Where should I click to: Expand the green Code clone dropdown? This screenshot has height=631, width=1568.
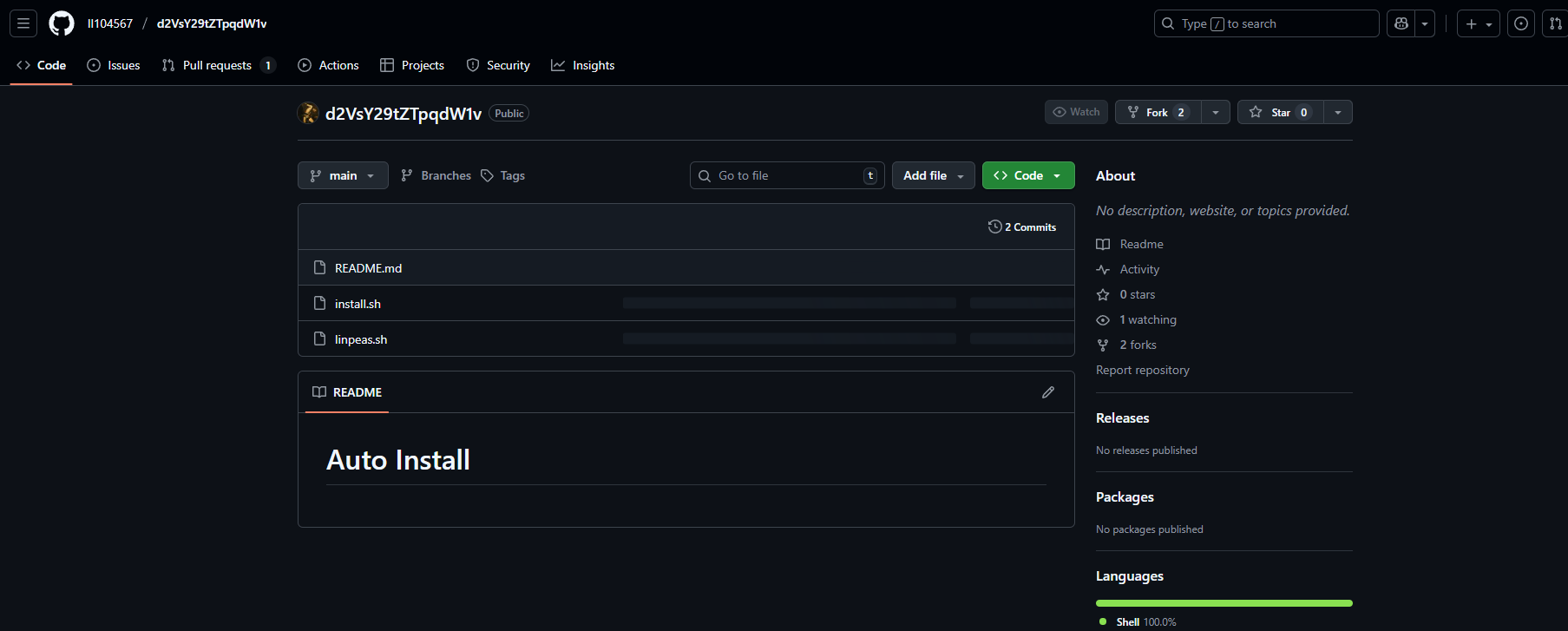pos(1028,175)
